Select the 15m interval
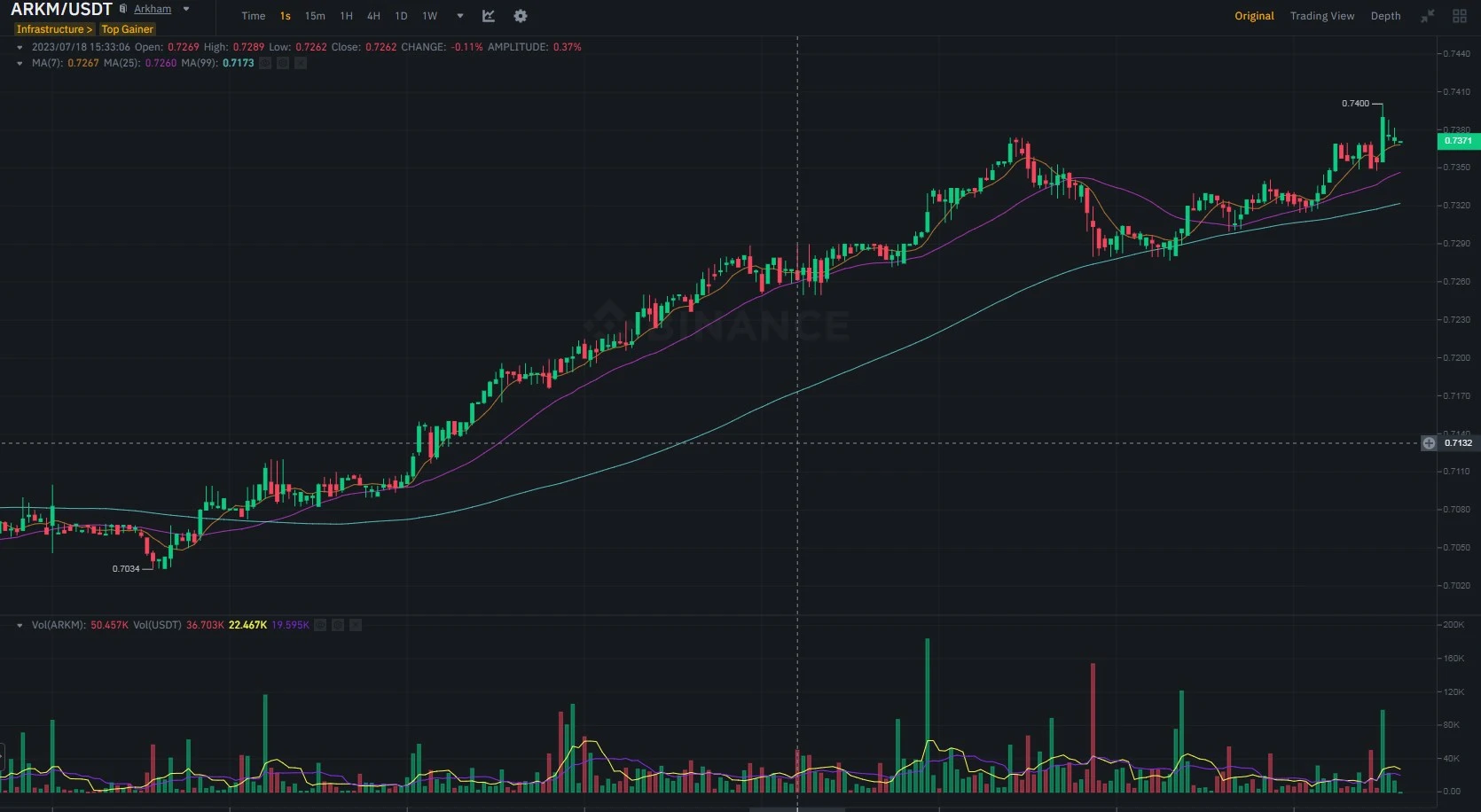The image size is (1481, 812). point(315,16)
